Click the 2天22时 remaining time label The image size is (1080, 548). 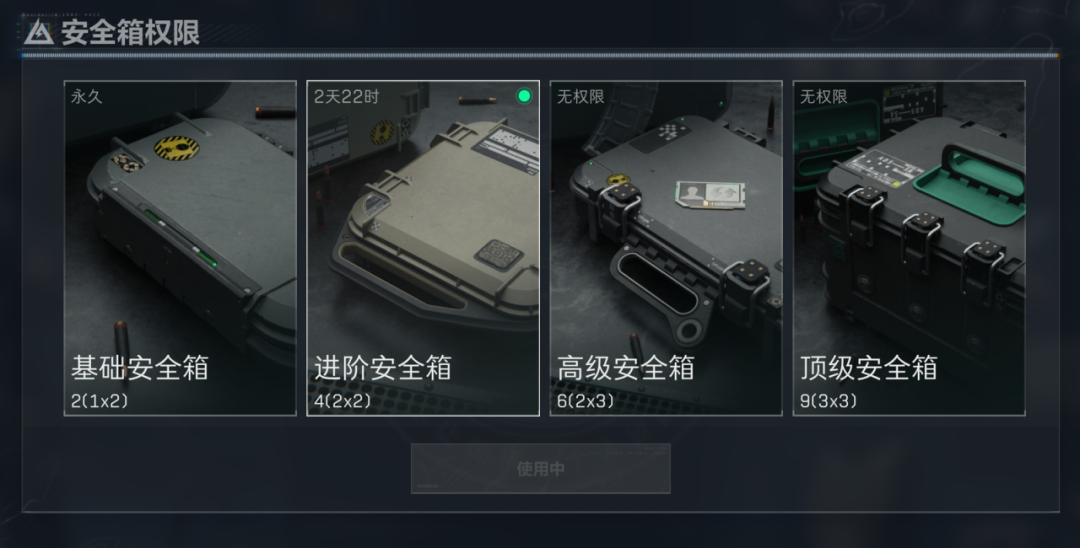tap(346, 96)
